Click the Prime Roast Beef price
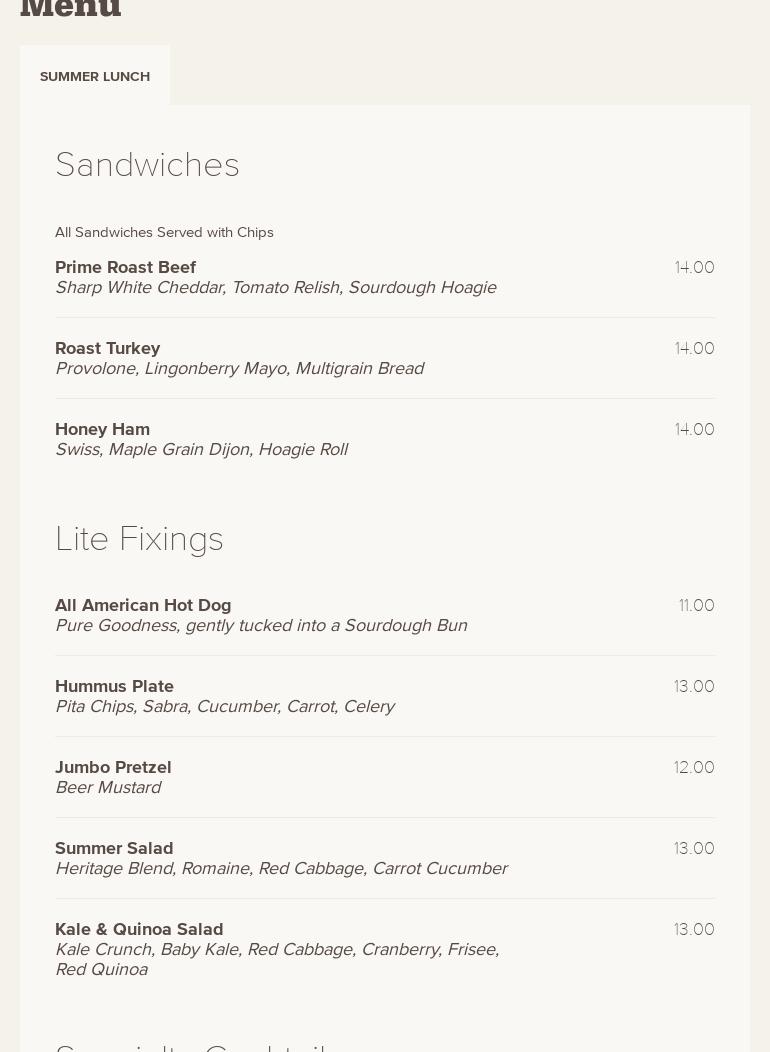Screen dimensions: 770x1052 (x=694, y=267)
